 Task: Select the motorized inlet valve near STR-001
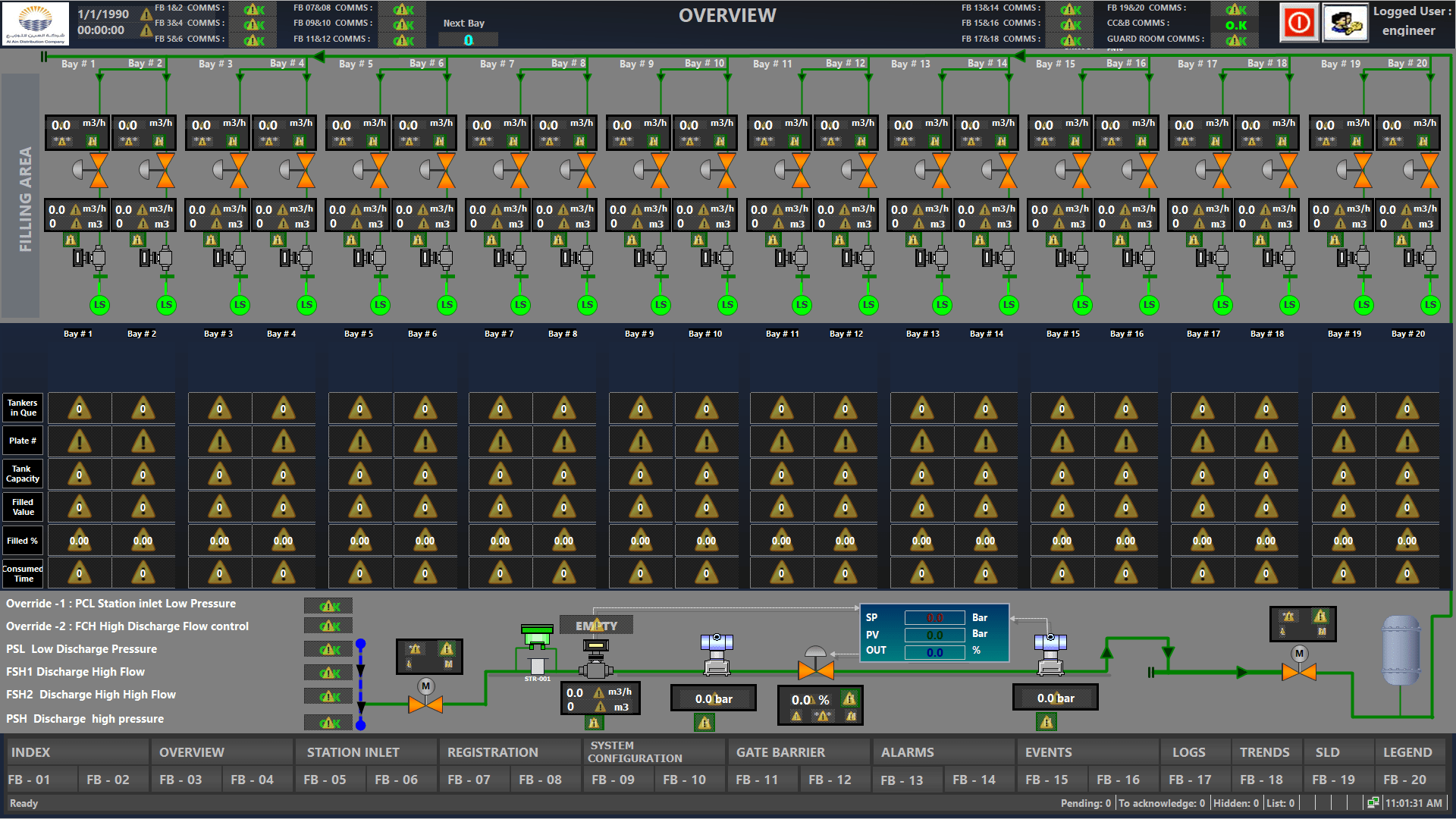point(425,704)
